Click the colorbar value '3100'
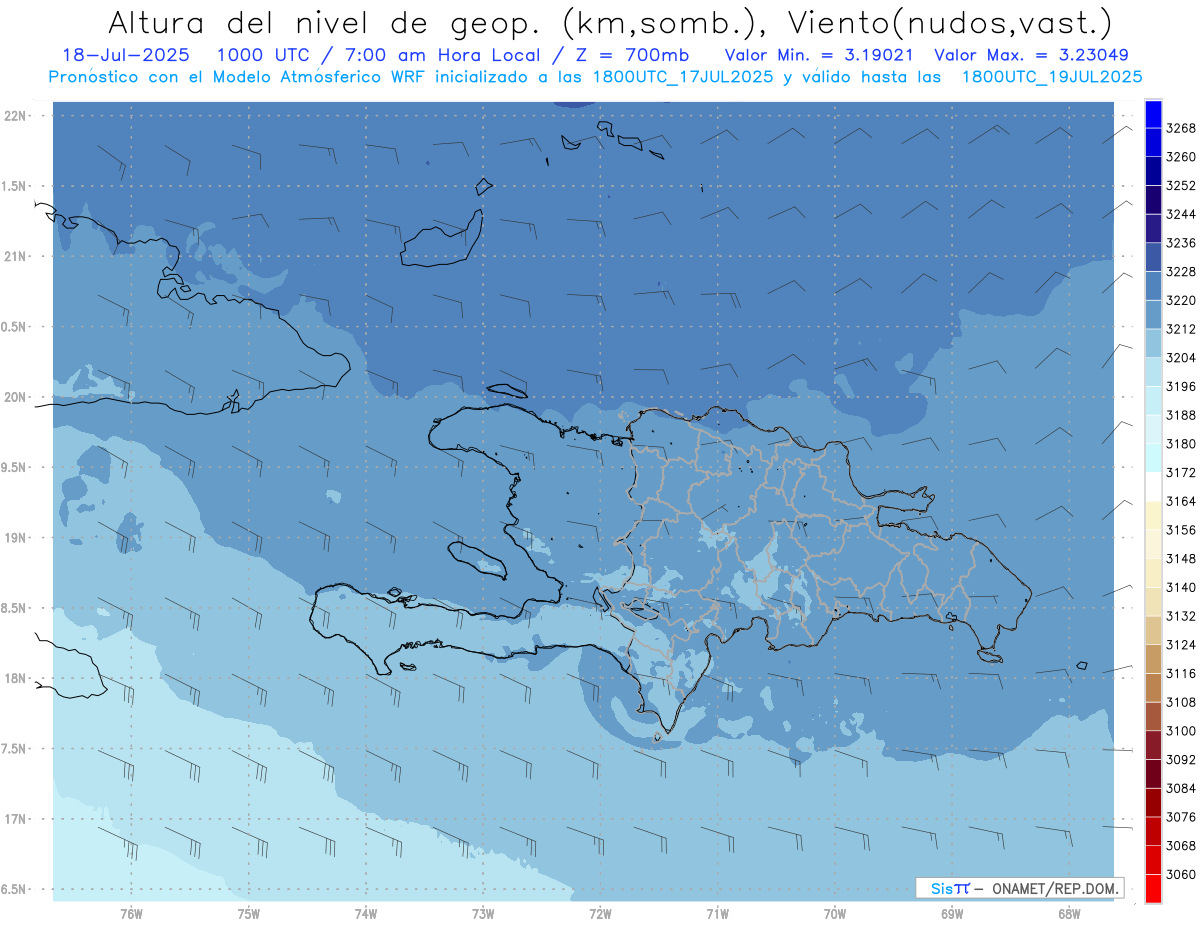This screenshot has height=927, width=1200. (x=1181, y=731)
